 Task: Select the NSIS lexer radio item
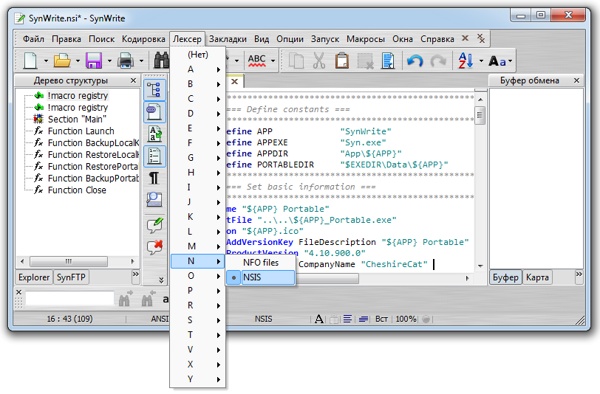[x=260, y=277]
